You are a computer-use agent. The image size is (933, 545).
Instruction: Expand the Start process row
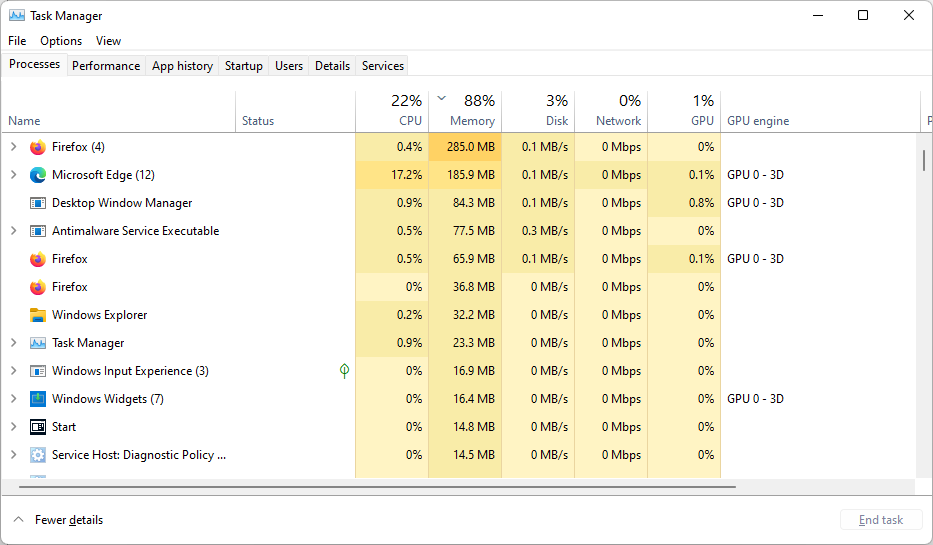click(x=14, y=426)
